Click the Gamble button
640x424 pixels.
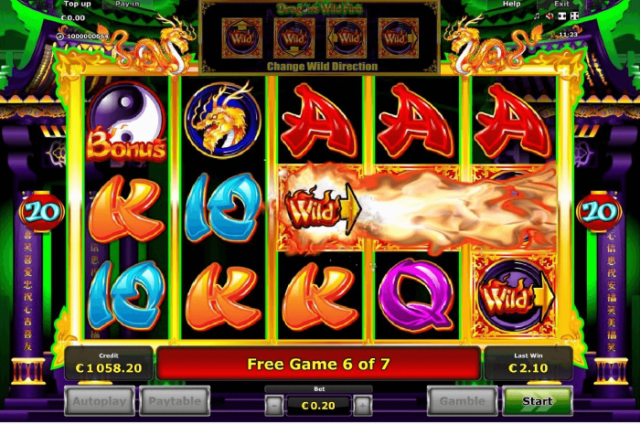[462, 401]
